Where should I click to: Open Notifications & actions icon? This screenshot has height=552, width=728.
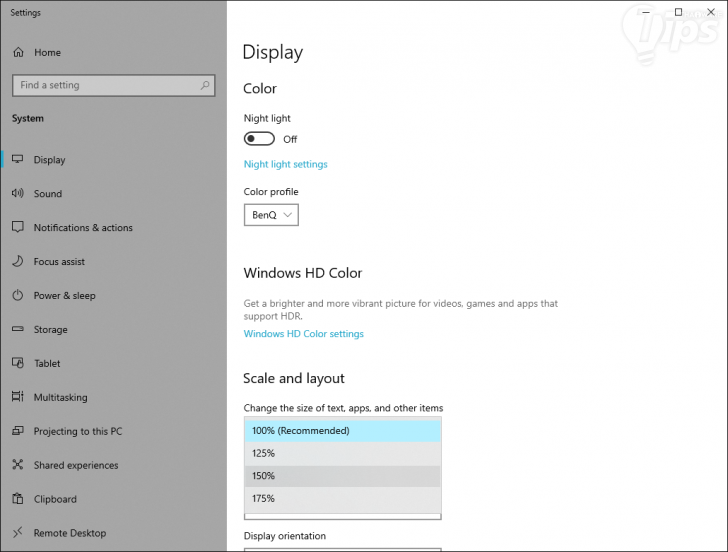click(18, 228)
